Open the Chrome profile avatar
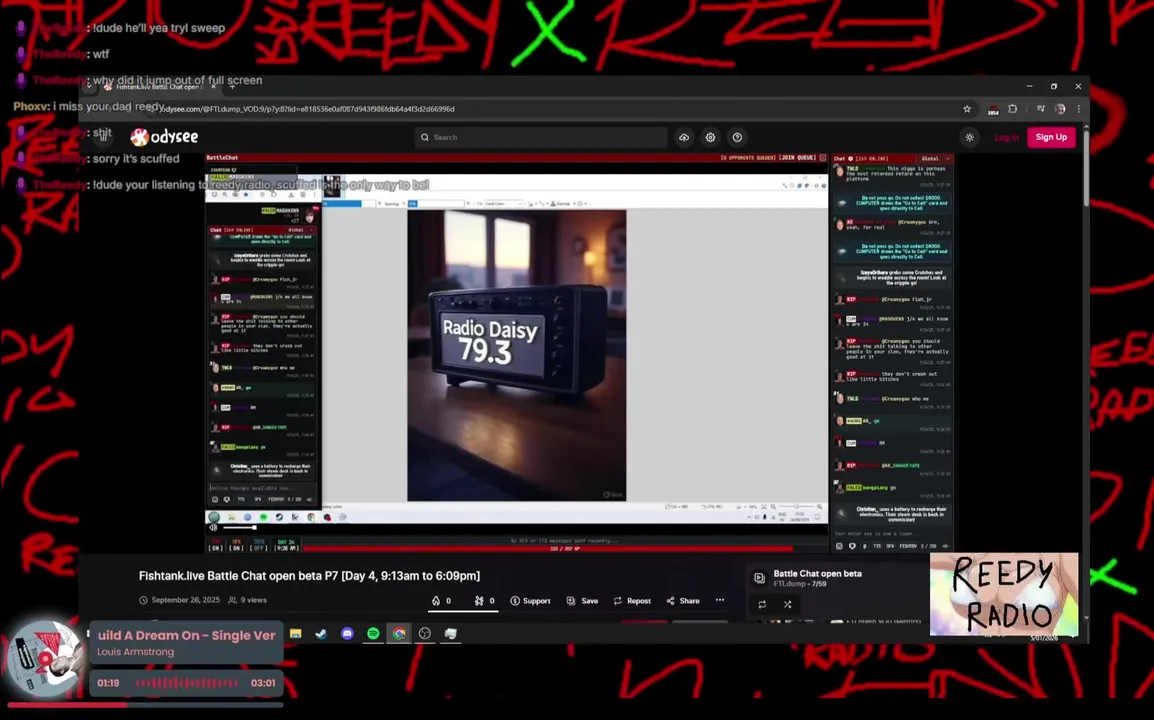 1060,109
